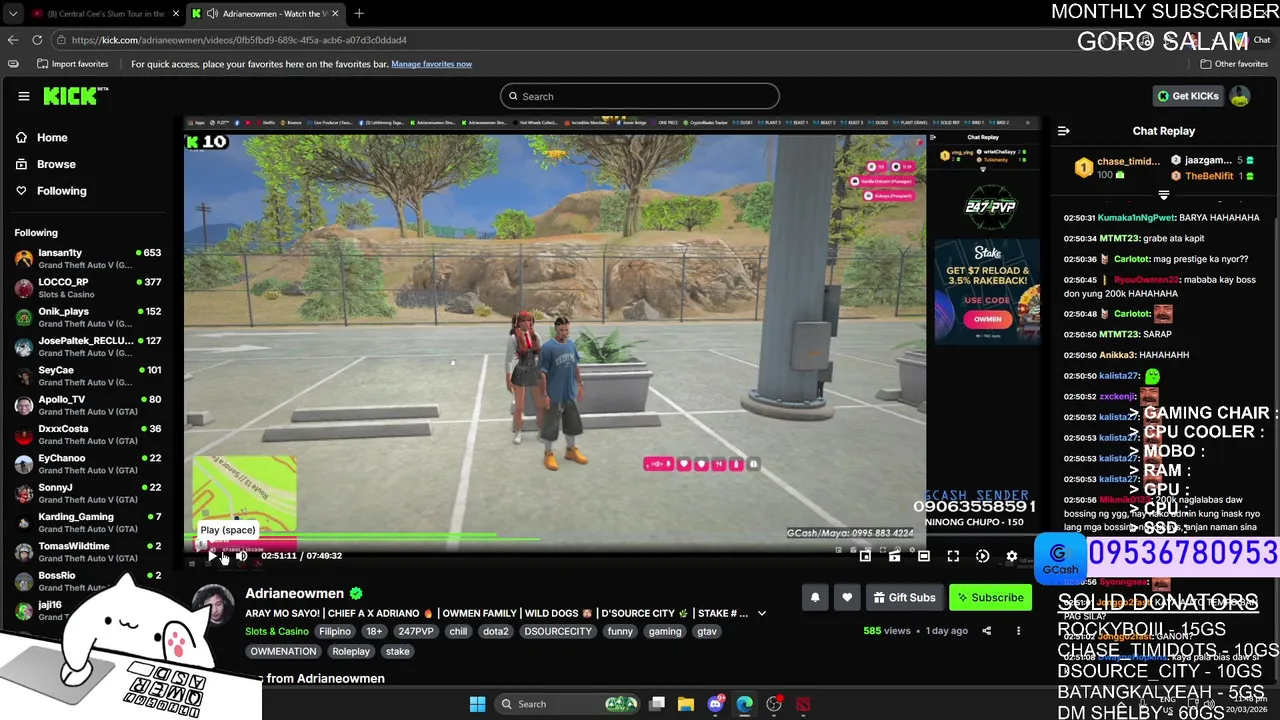
Task: Share the video with share icon
Action: coord(986,631)
